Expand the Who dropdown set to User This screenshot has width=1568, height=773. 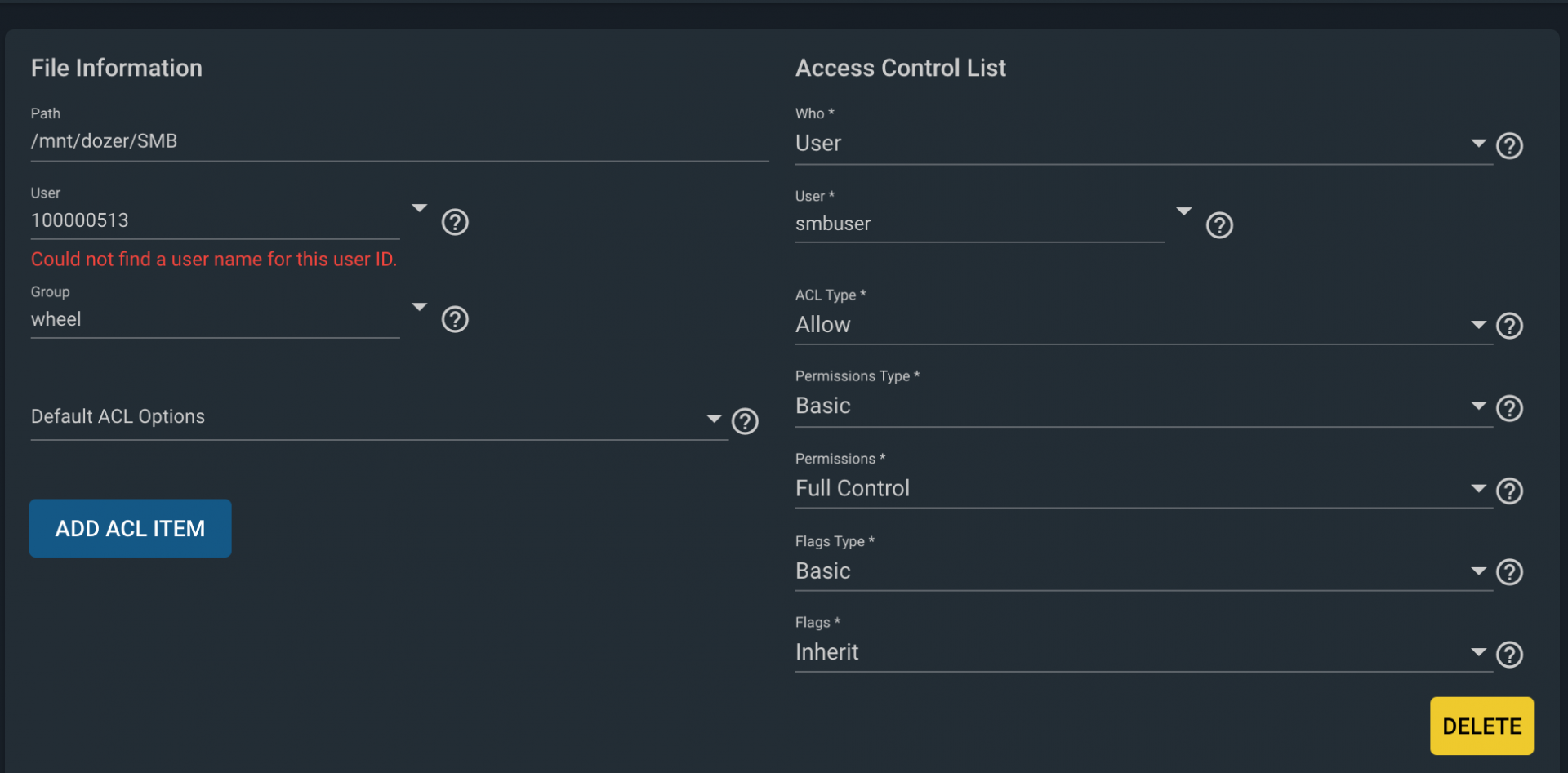(x=1143, y=144)
